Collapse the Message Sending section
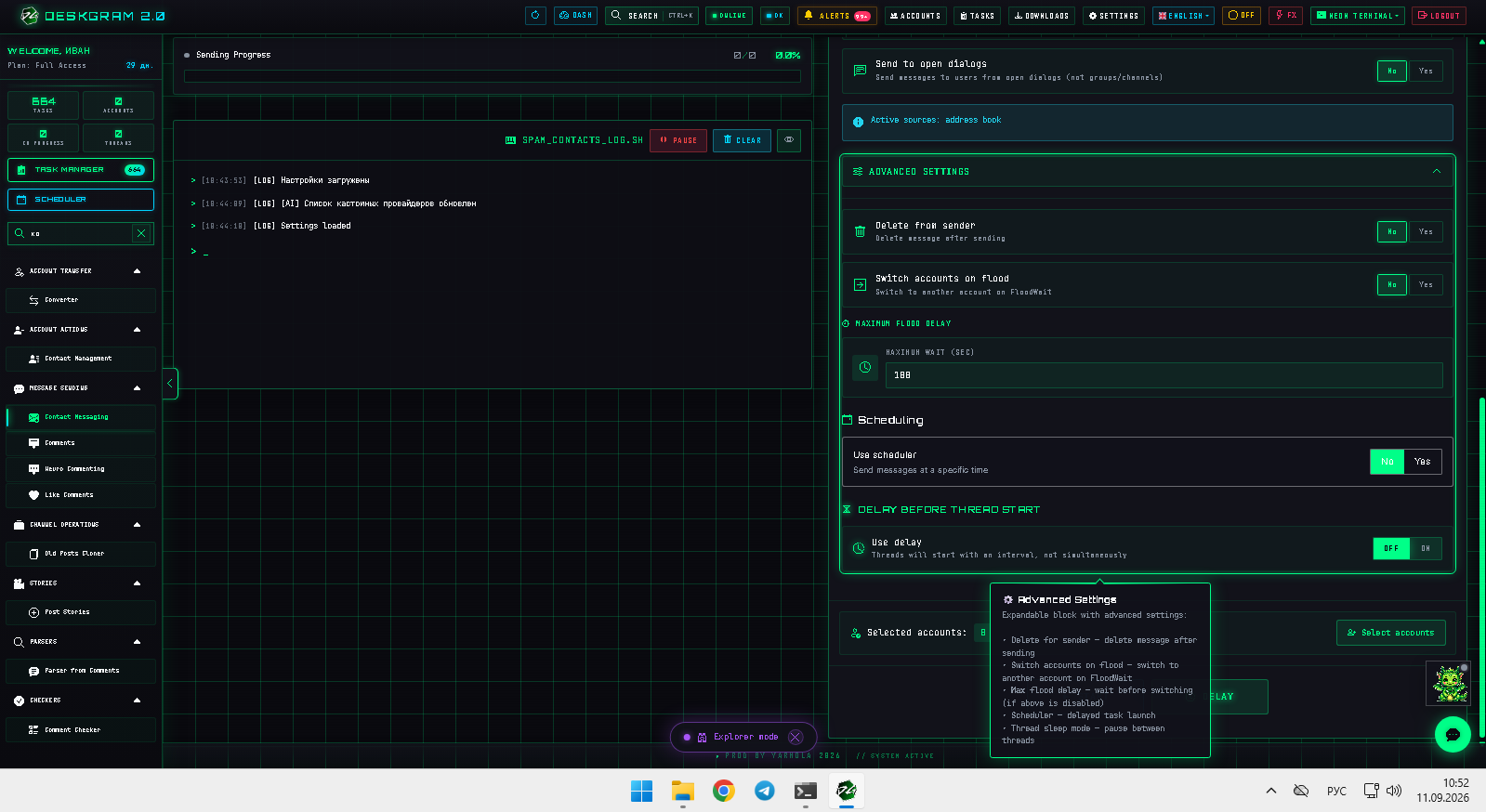Viewport: 1486px width, 812px height. point(137,388)
